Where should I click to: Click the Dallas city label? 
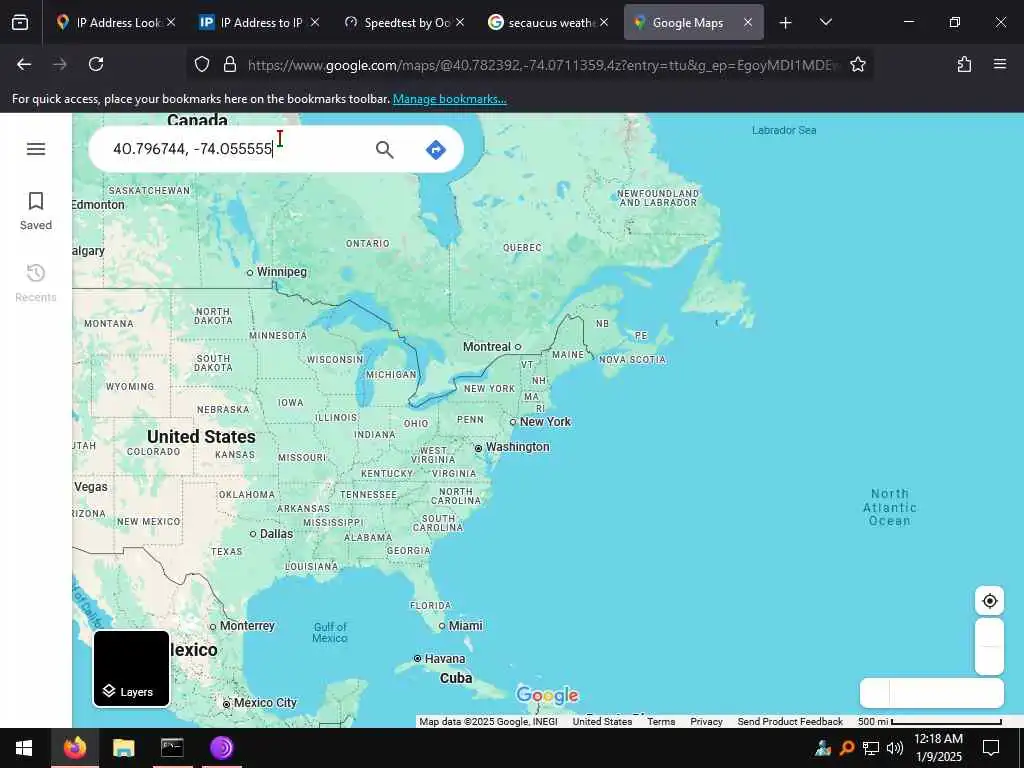(276, 534)
